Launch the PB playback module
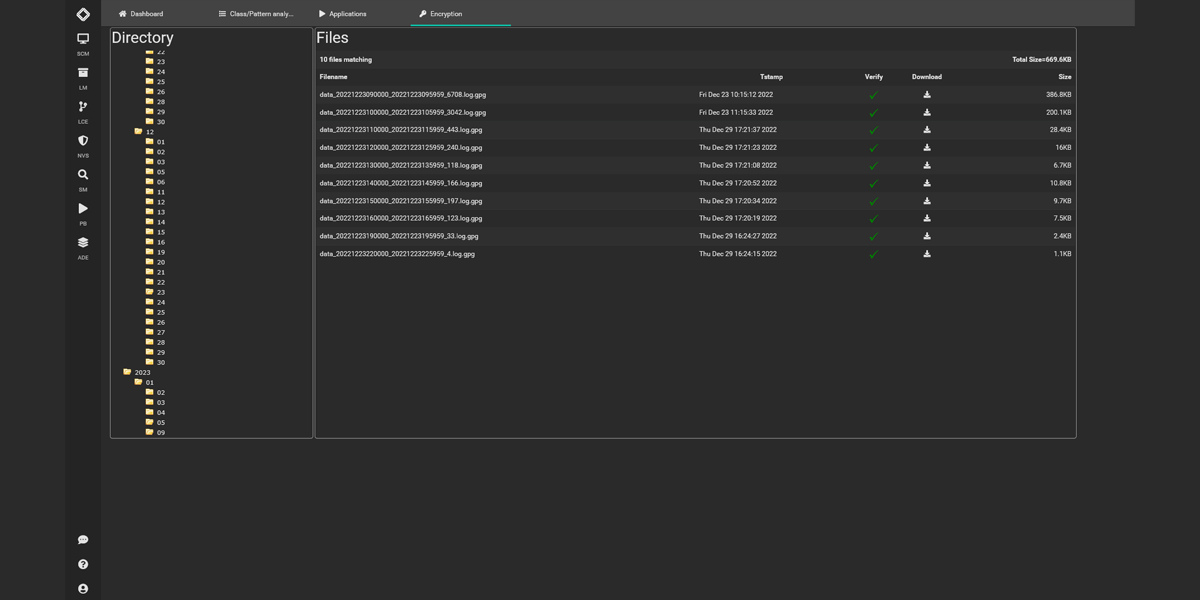1200x600 pixels. (82, 208)
